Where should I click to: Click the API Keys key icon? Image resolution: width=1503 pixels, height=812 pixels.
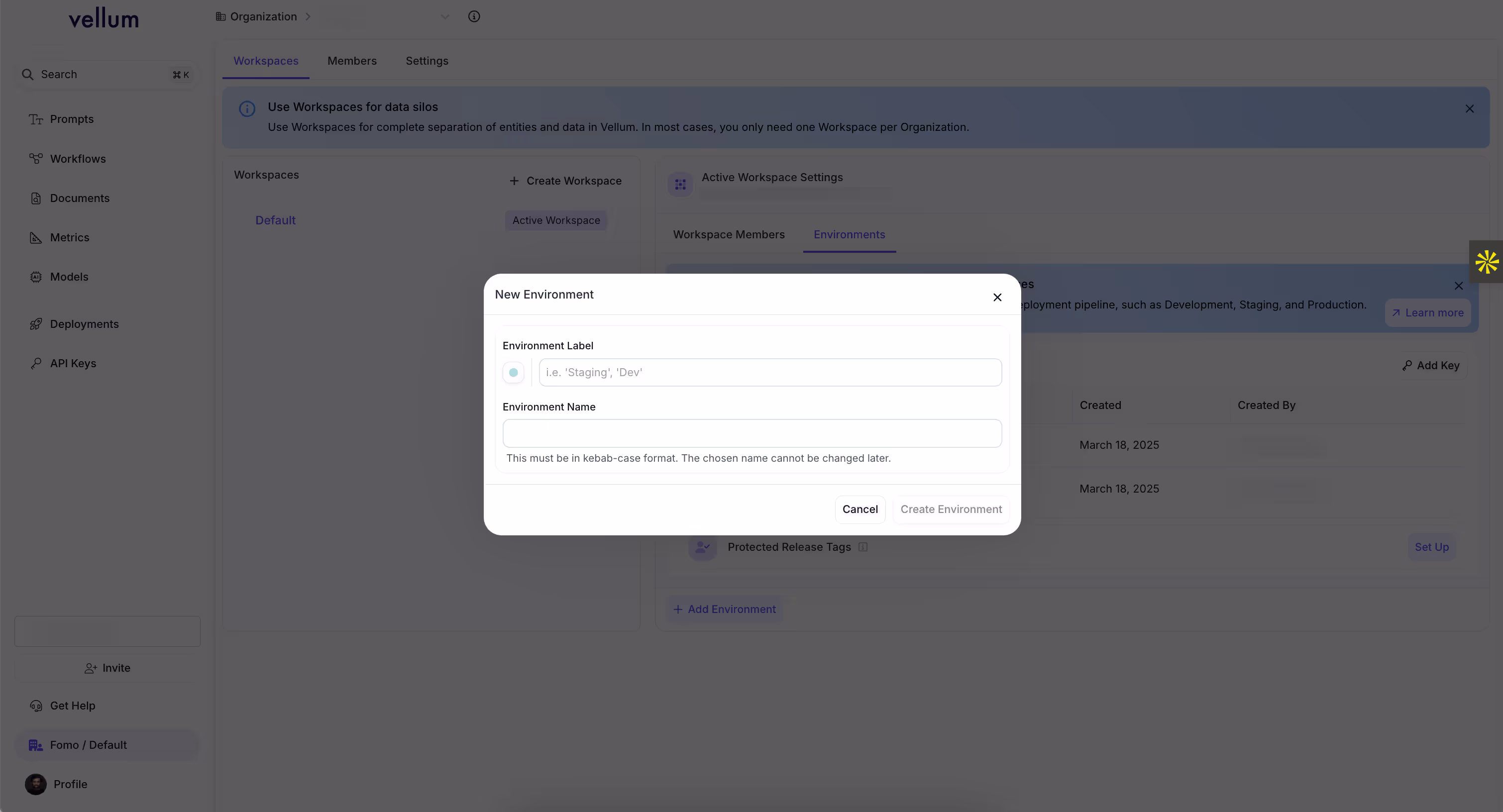click(36, 363)
